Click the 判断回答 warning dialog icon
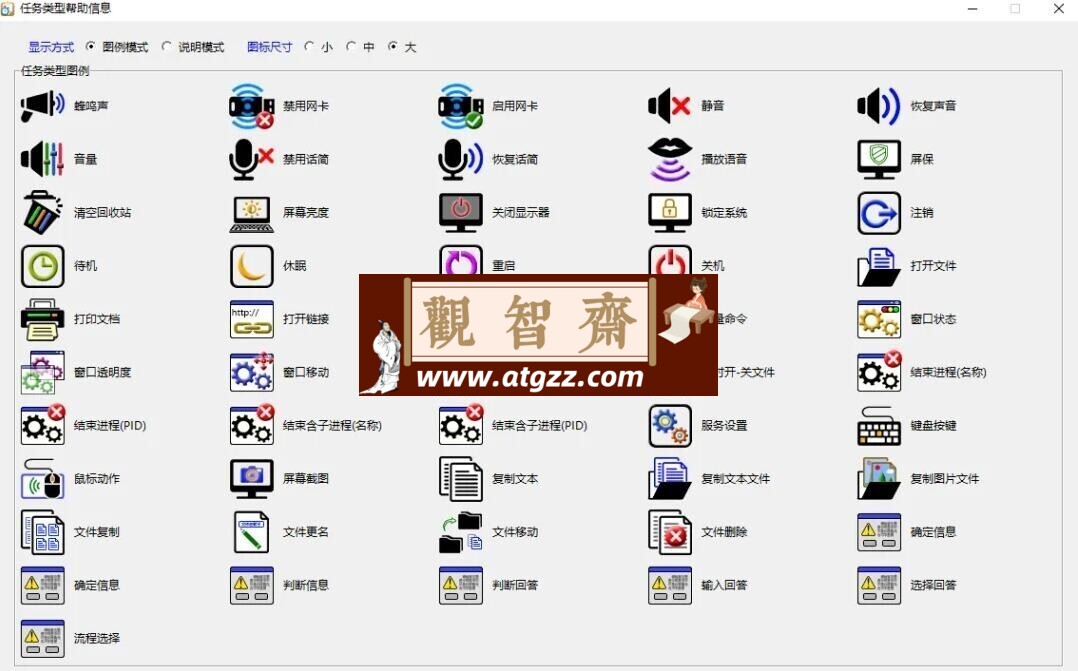Image resolution: width=1078 pixels, height=671 pixels. click(x=461, y=586)
